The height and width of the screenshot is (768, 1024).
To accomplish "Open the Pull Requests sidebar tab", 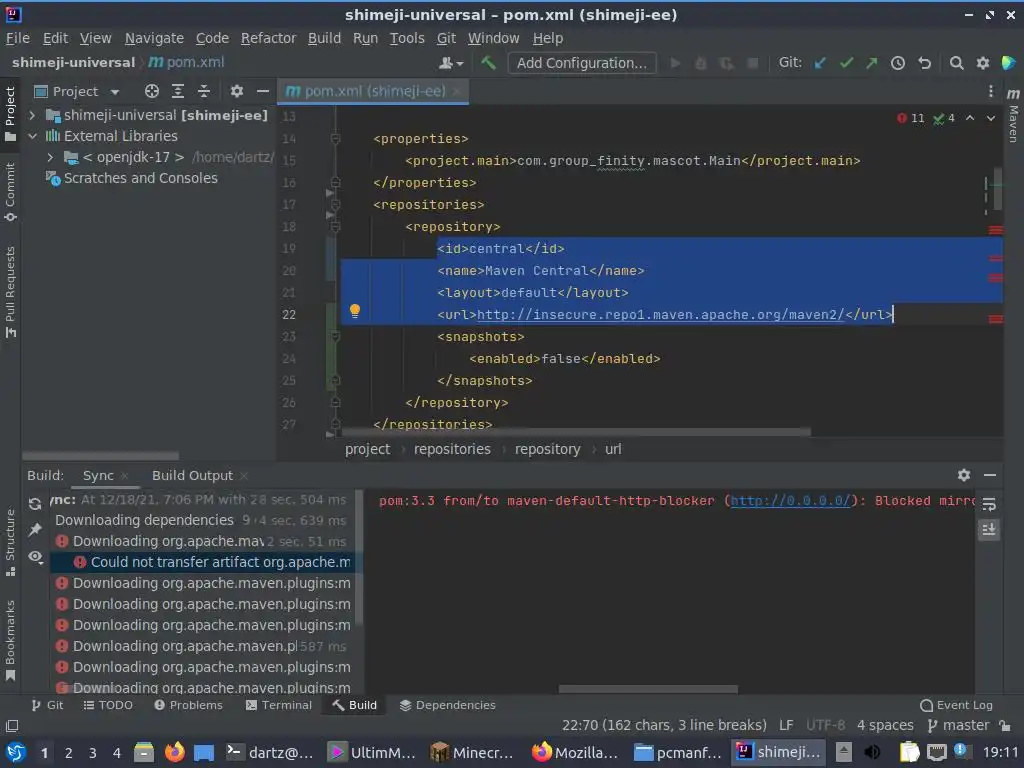I will point(10,292).
